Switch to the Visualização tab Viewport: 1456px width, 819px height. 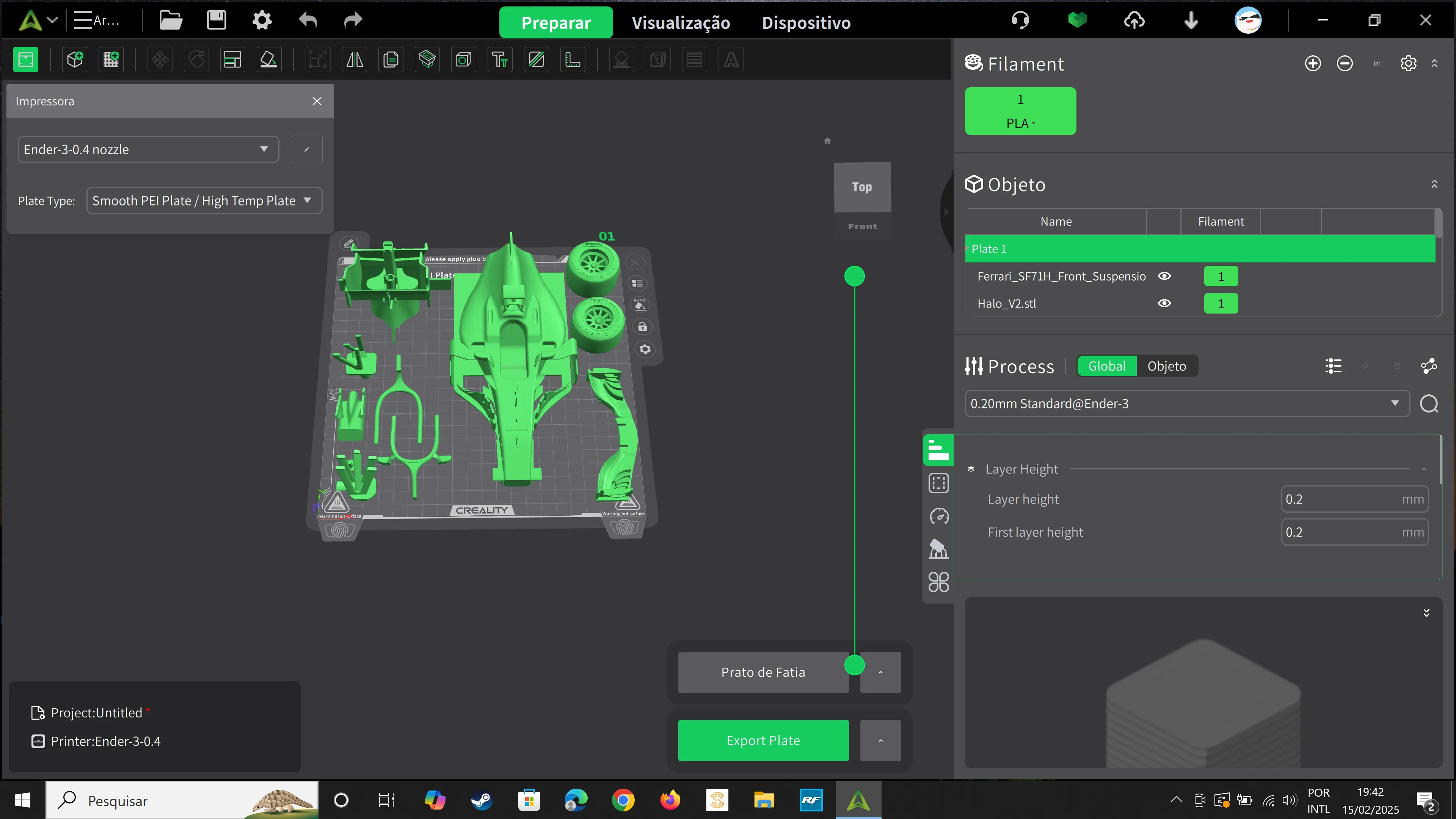tap(681, 23)
